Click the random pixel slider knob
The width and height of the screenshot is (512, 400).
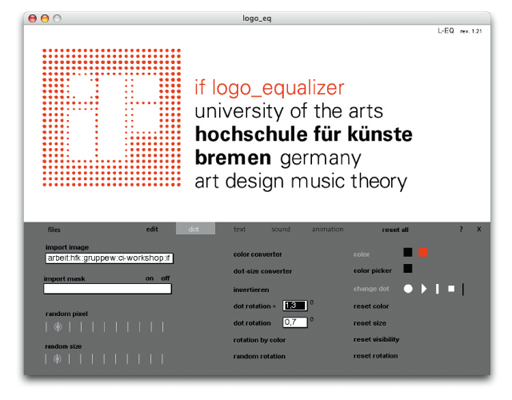[58, 327]
